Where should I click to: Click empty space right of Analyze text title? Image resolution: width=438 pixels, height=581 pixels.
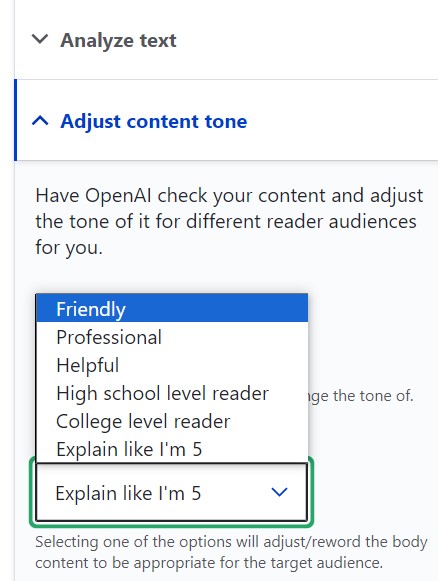click(308, 40)
